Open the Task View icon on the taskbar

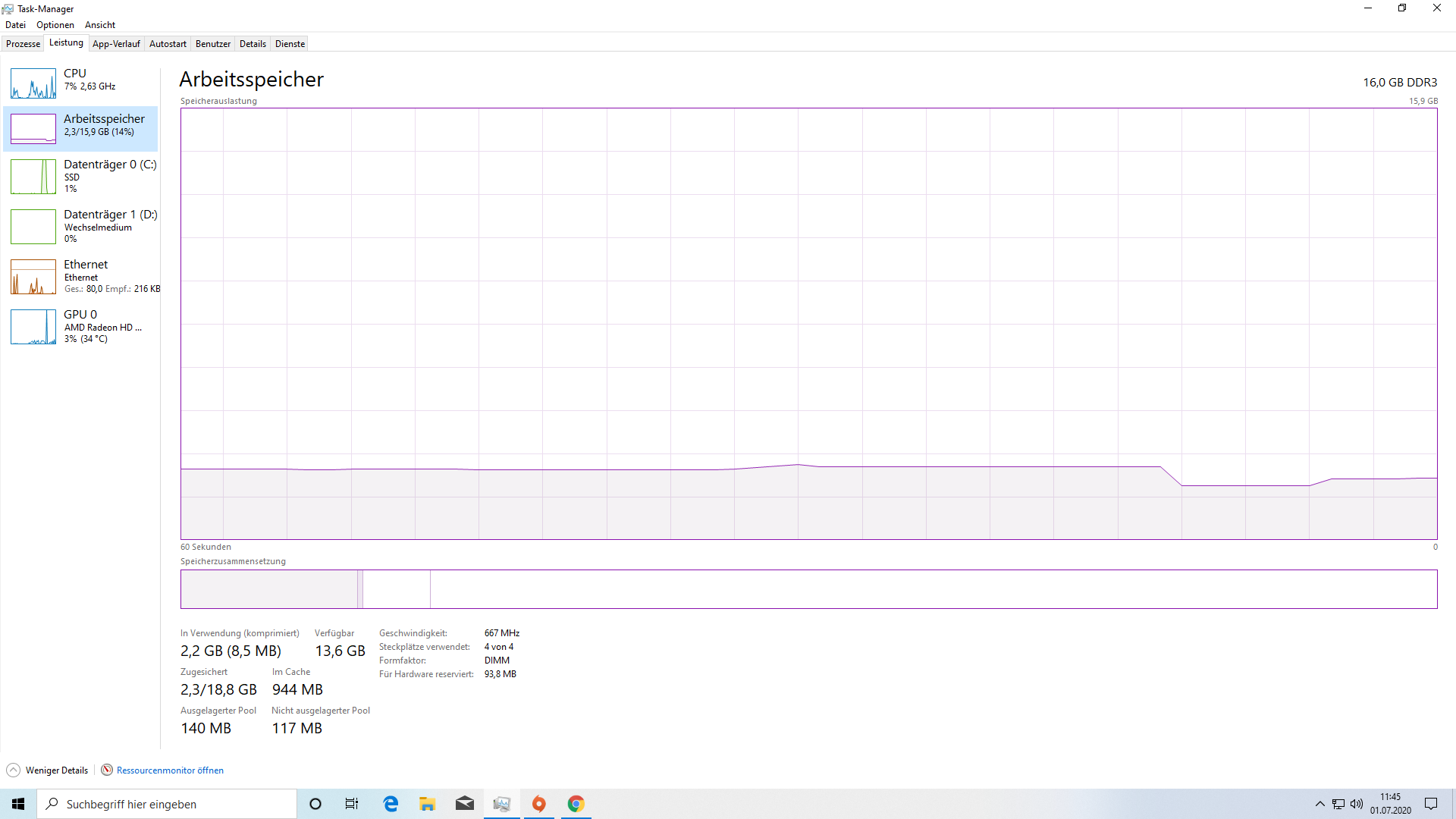coord(352,804)
